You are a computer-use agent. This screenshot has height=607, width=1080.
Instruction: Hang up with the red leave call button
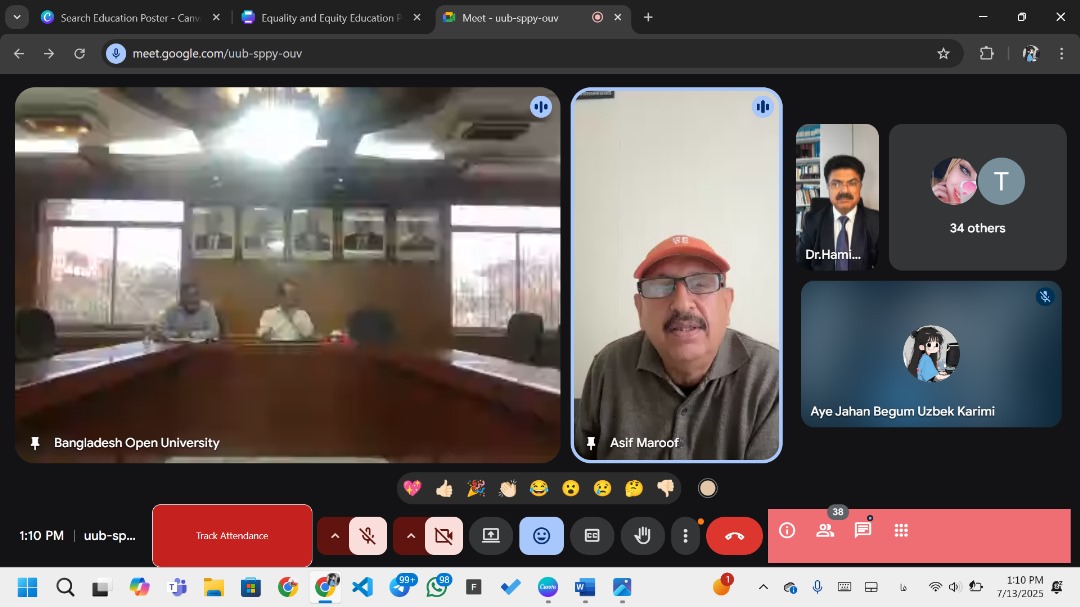734,536
